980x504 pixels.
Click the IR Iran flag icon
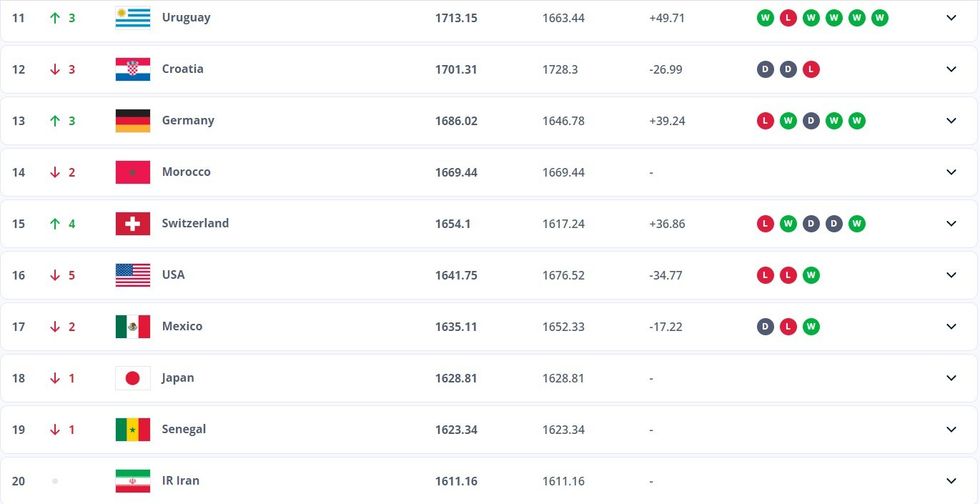coord(133,481)
